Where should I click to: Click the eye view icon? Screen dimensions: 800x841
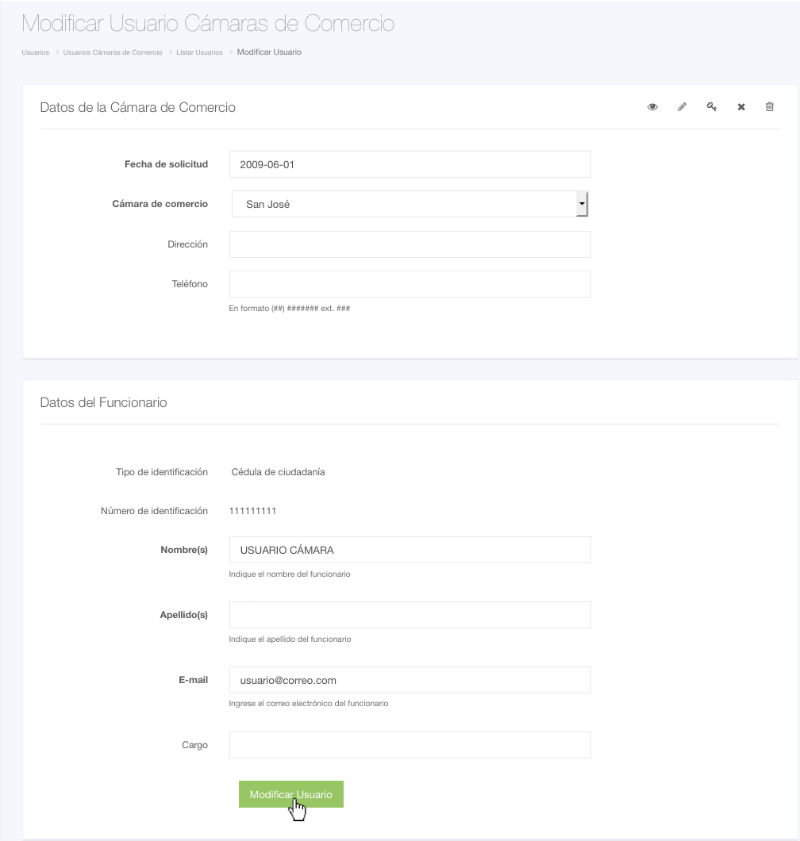pos(652,107)
